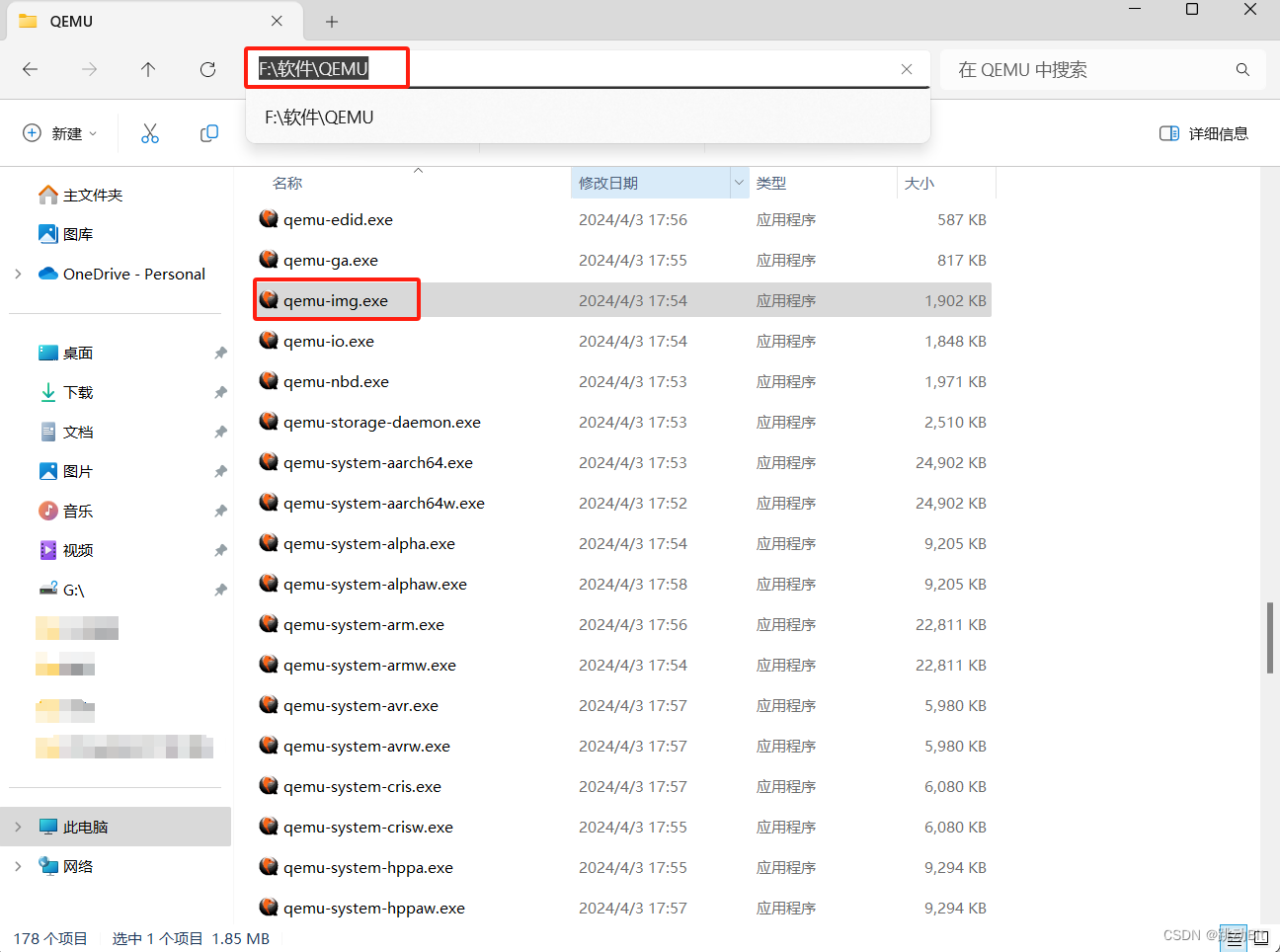This screenshot has width=1280, height=952.
Task: Switch to details list view layout
Action: pos(1234,938)
